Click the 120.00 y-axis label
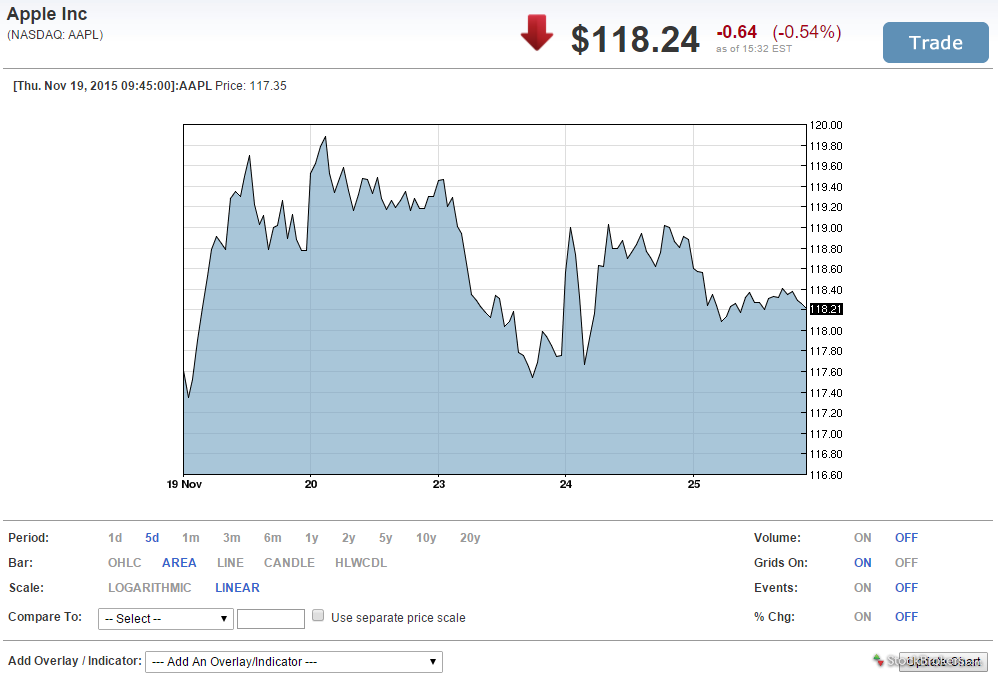The width and height of the screenshot is (998, 680). tap(826, 125)
